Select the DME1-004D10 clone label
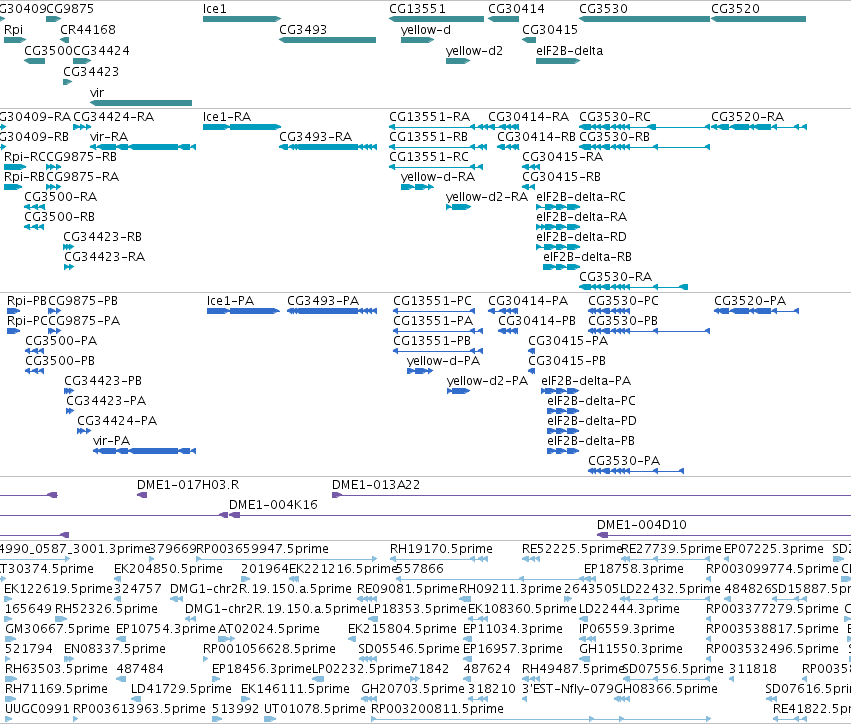 [642, 525]
